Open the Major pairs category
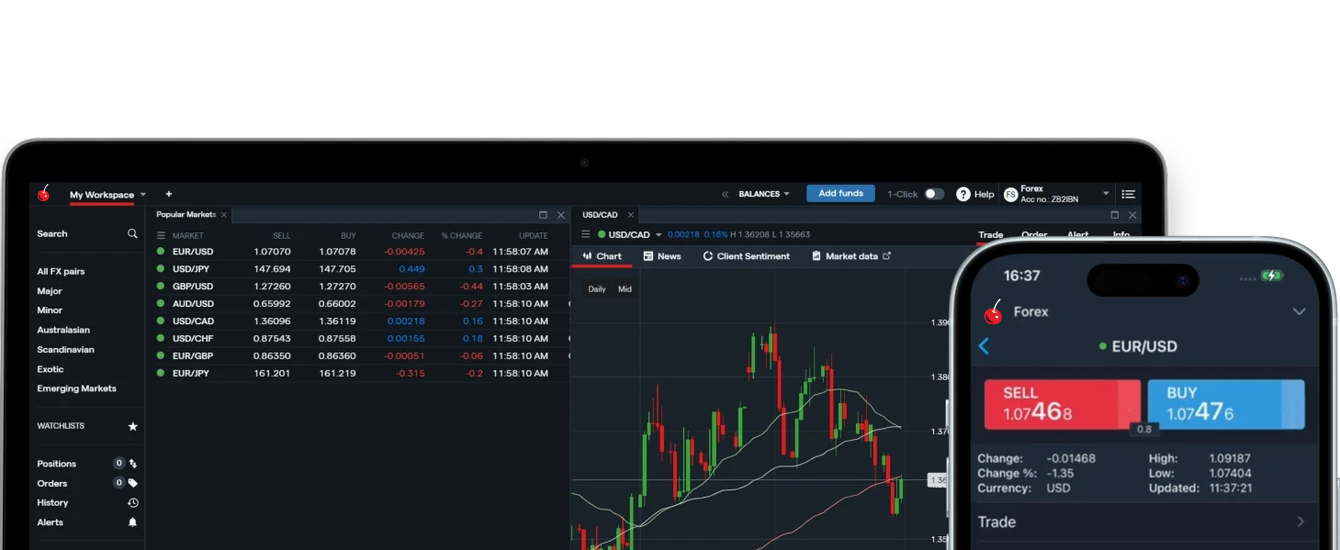The image size is (1340, 550). click(x=50, y=291)
